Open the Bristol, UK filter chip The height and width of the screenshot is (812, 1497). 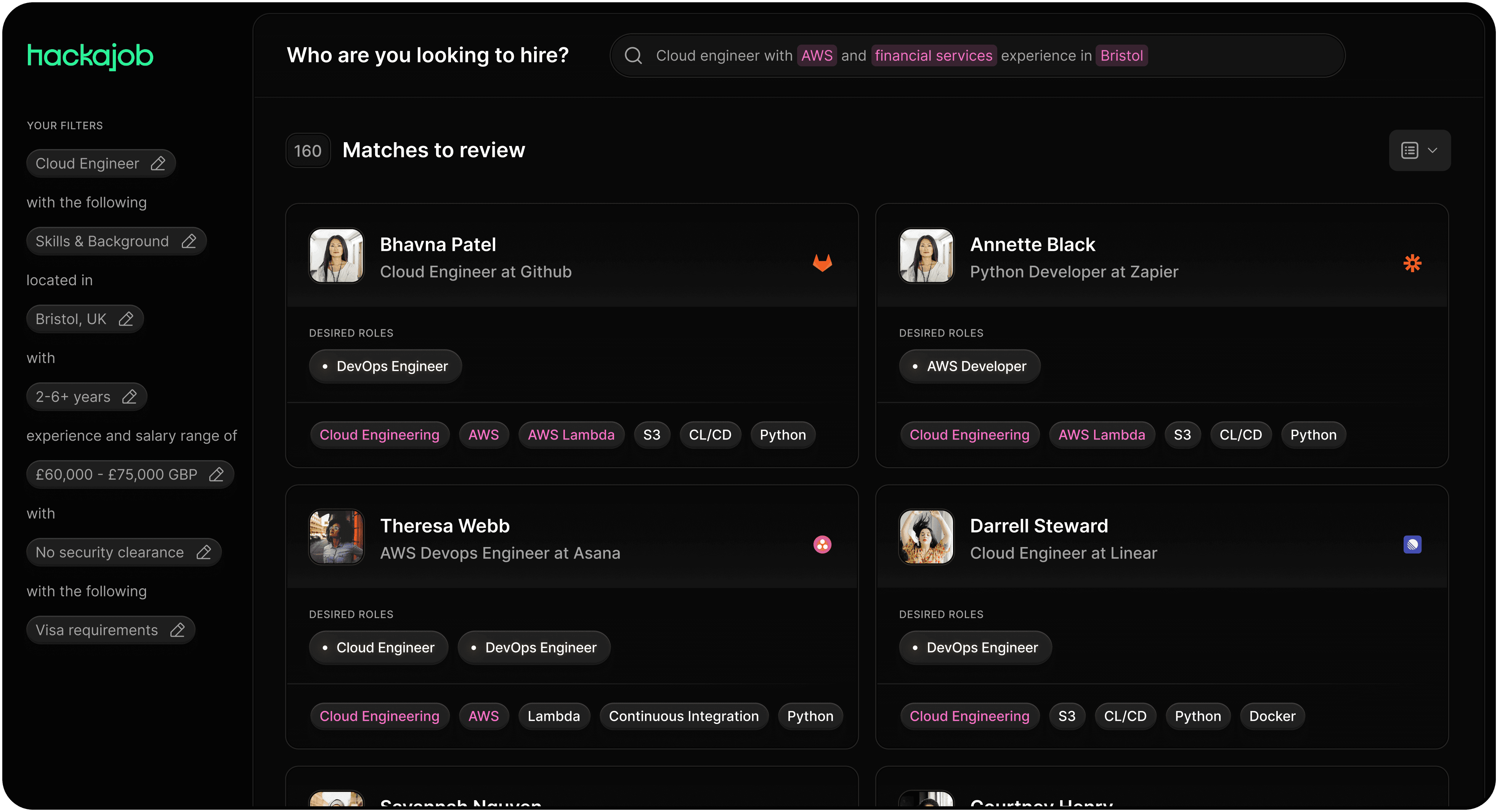tap(85, 319)
